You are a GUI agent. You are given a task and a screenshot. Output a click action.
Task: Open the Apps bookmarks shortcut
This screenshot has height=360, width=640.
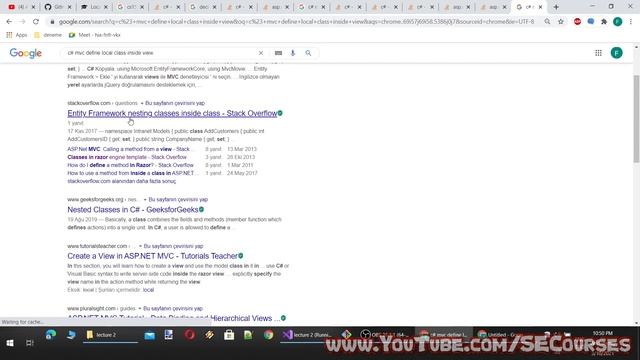pos(17,35)
